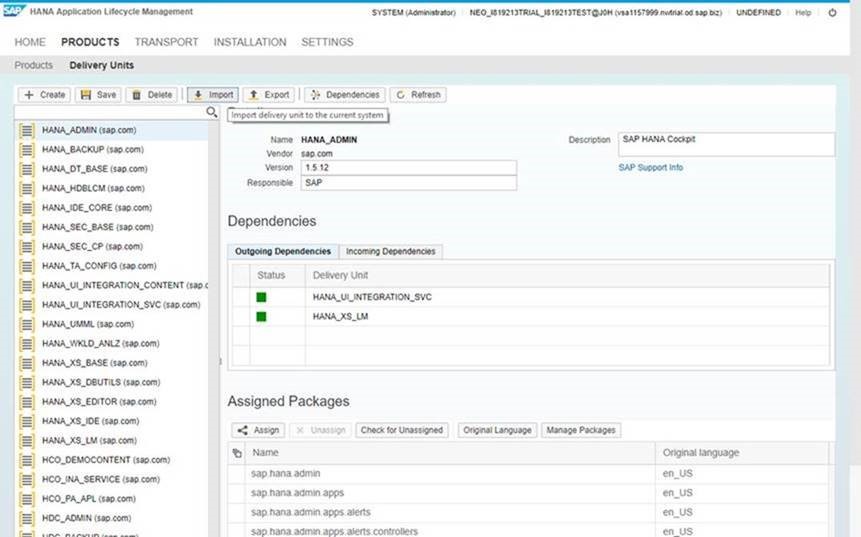Open the INSTALLATION menu

250,42
